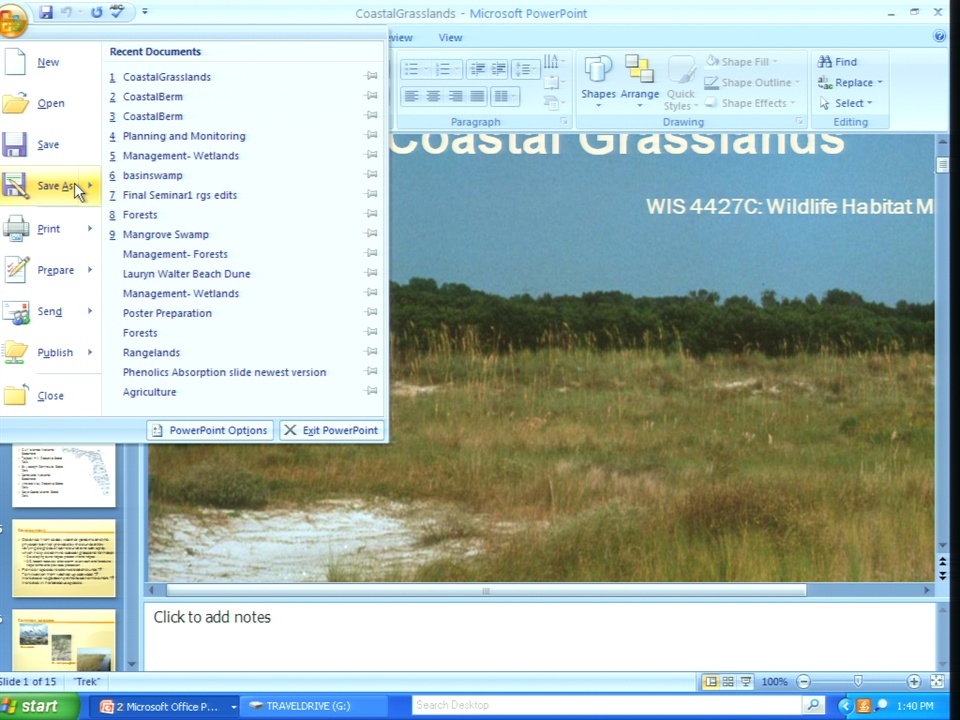The width and height of the screenshot is (960, 720).
Task: Open the Shapes gallery
Action: click(x=598, y=82)
